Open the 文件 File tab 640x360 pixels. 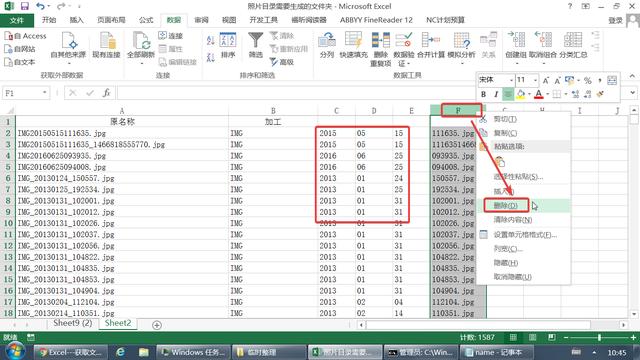tap(17, 20)
